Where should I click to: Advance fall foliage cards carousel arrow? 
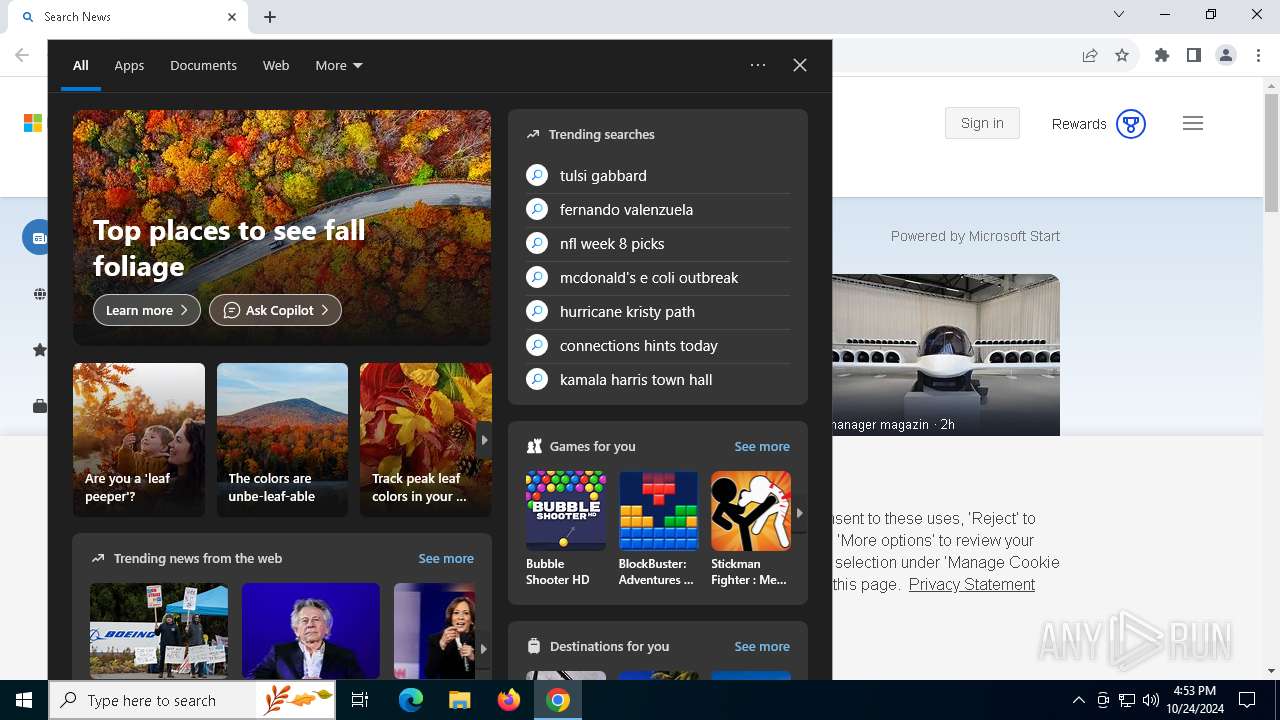click(x=484, y=439)
